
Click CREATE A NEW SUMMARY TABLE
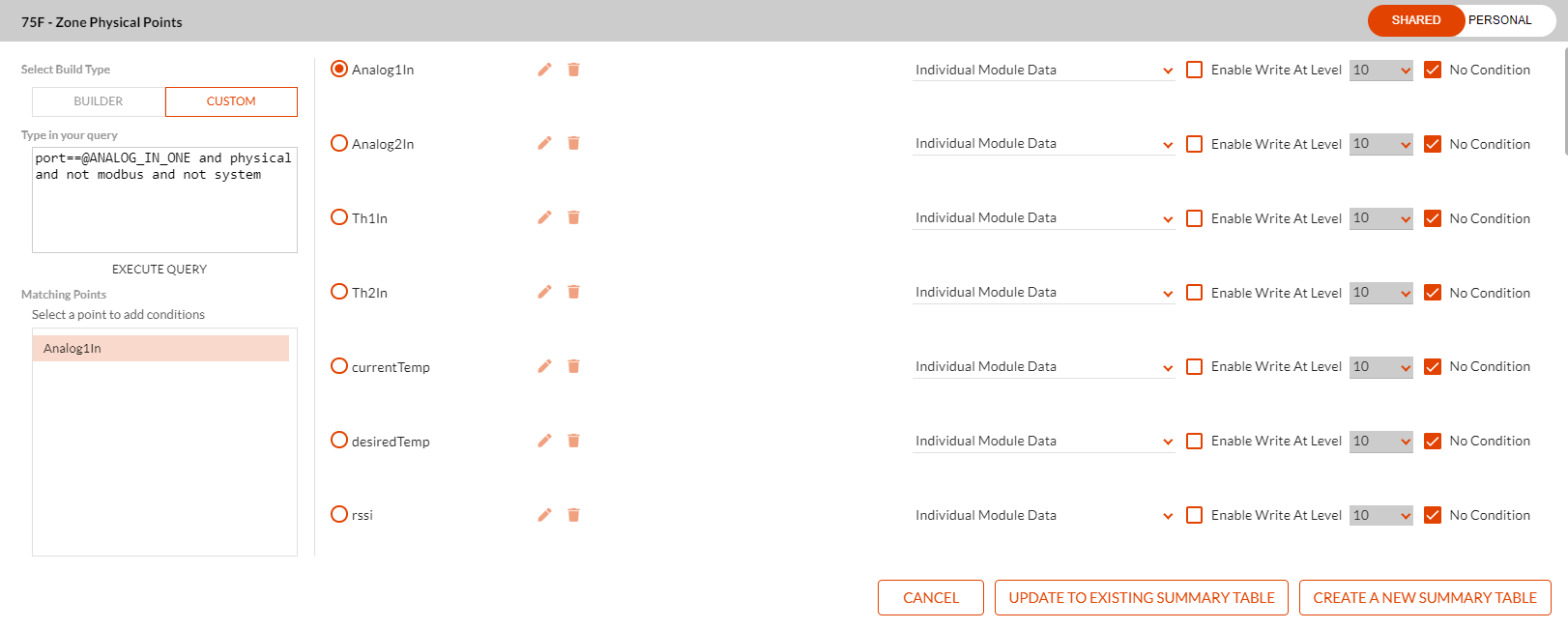pyautogui.click(x=1425, y=598)
